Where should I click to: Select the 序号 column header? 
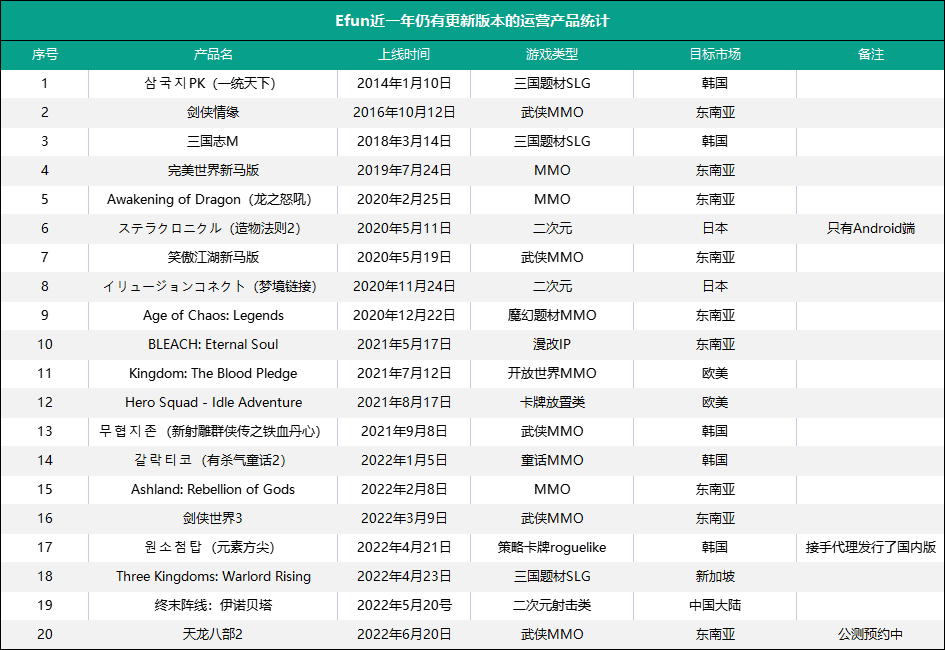[x=45, y=54]
